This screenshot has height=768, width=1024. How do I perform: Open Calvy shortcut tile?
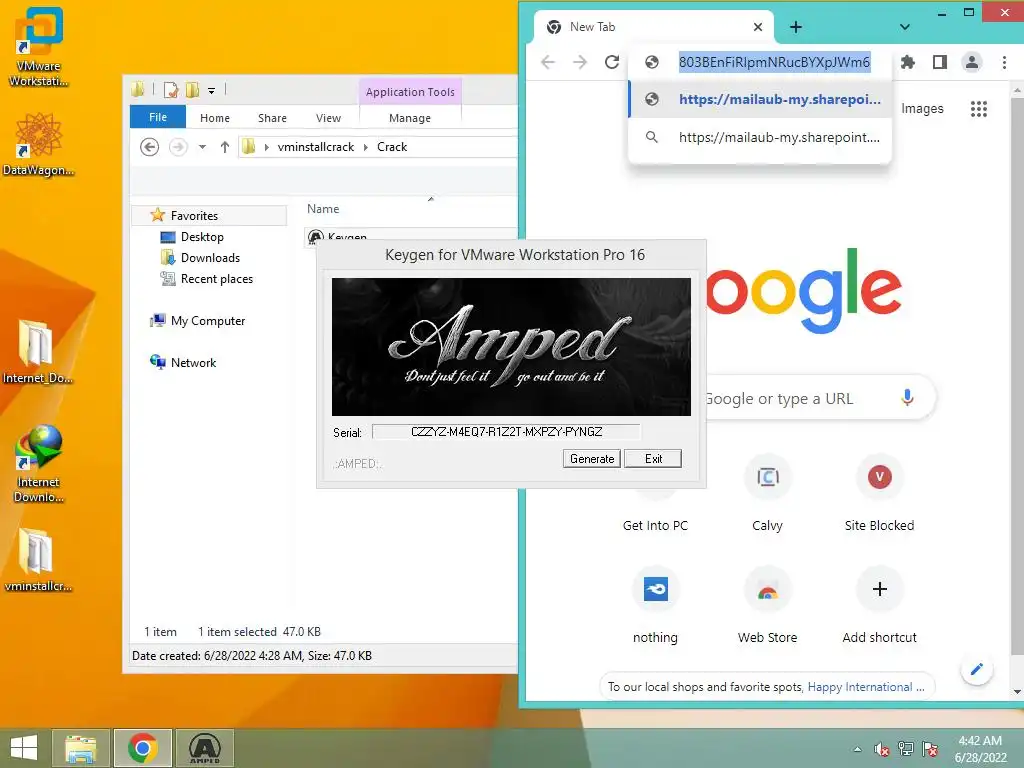tap(767, 493)
